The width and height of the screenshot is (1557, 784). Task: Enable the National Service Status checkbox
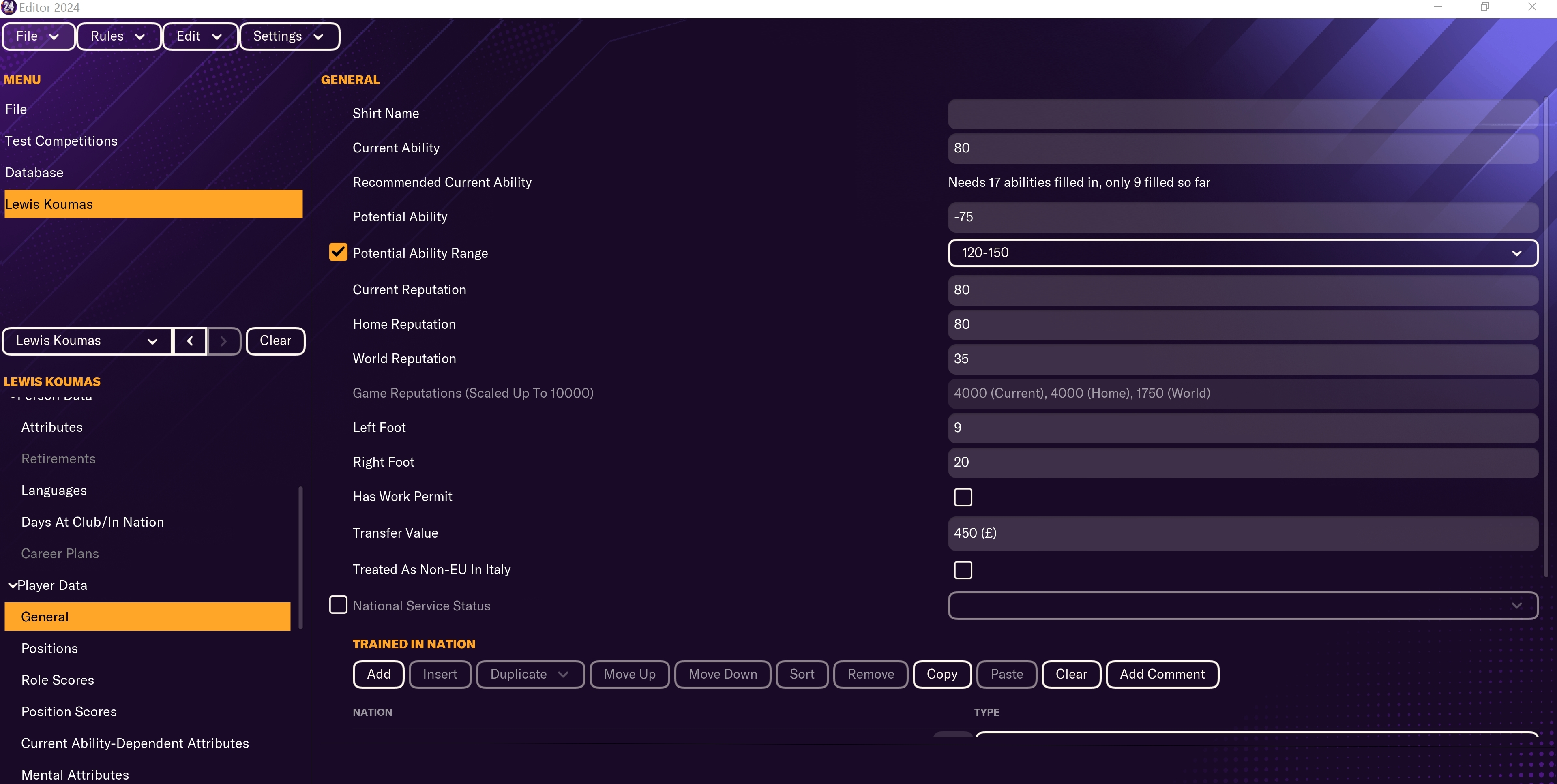click(x=338, y=604)
